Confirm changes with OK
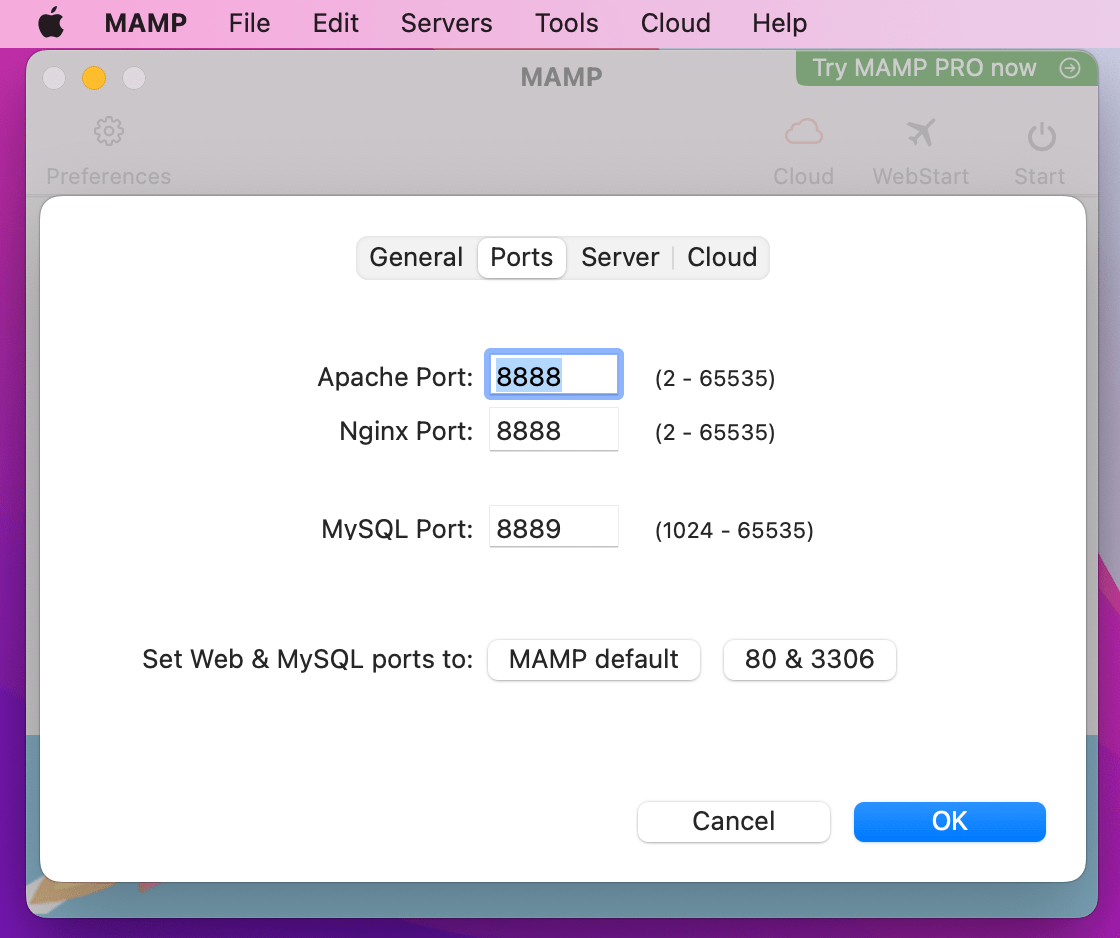Viewport: 1120px width, 938px height. coord(949,821)
